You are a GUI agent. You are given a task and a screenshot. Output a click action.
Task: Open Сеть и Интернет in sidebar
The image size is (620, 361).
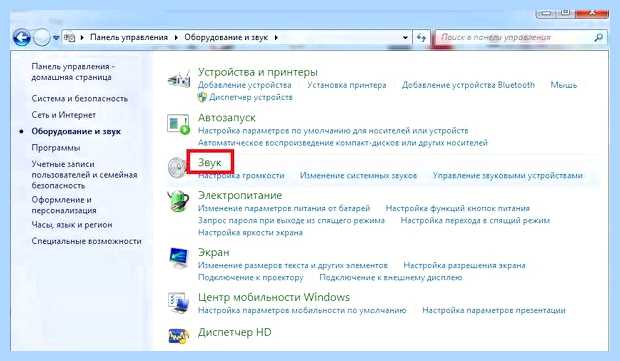coord(64,115)
